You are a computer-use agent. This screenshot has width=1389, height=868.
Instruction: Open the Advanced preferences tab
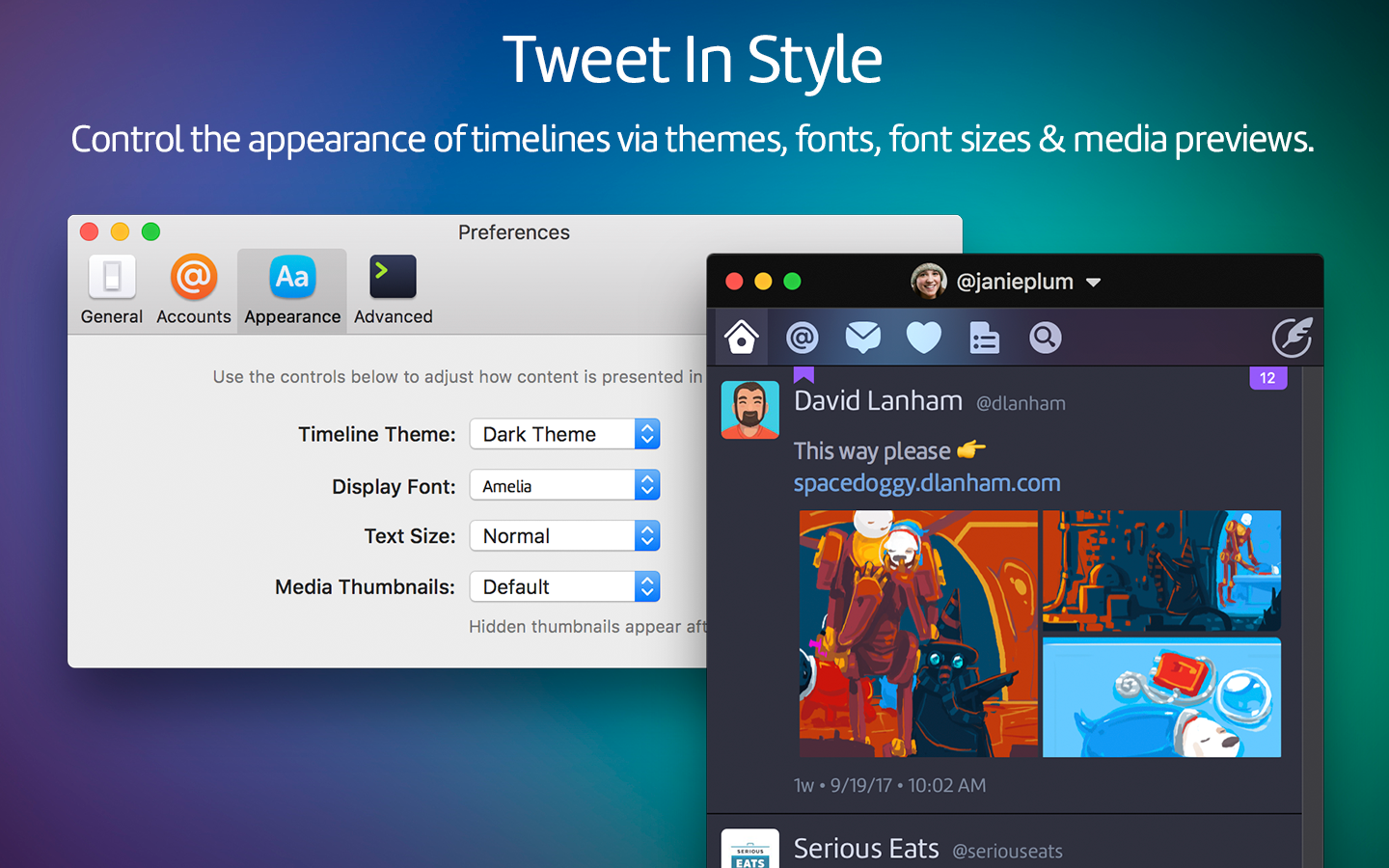[x=393, y=290]
